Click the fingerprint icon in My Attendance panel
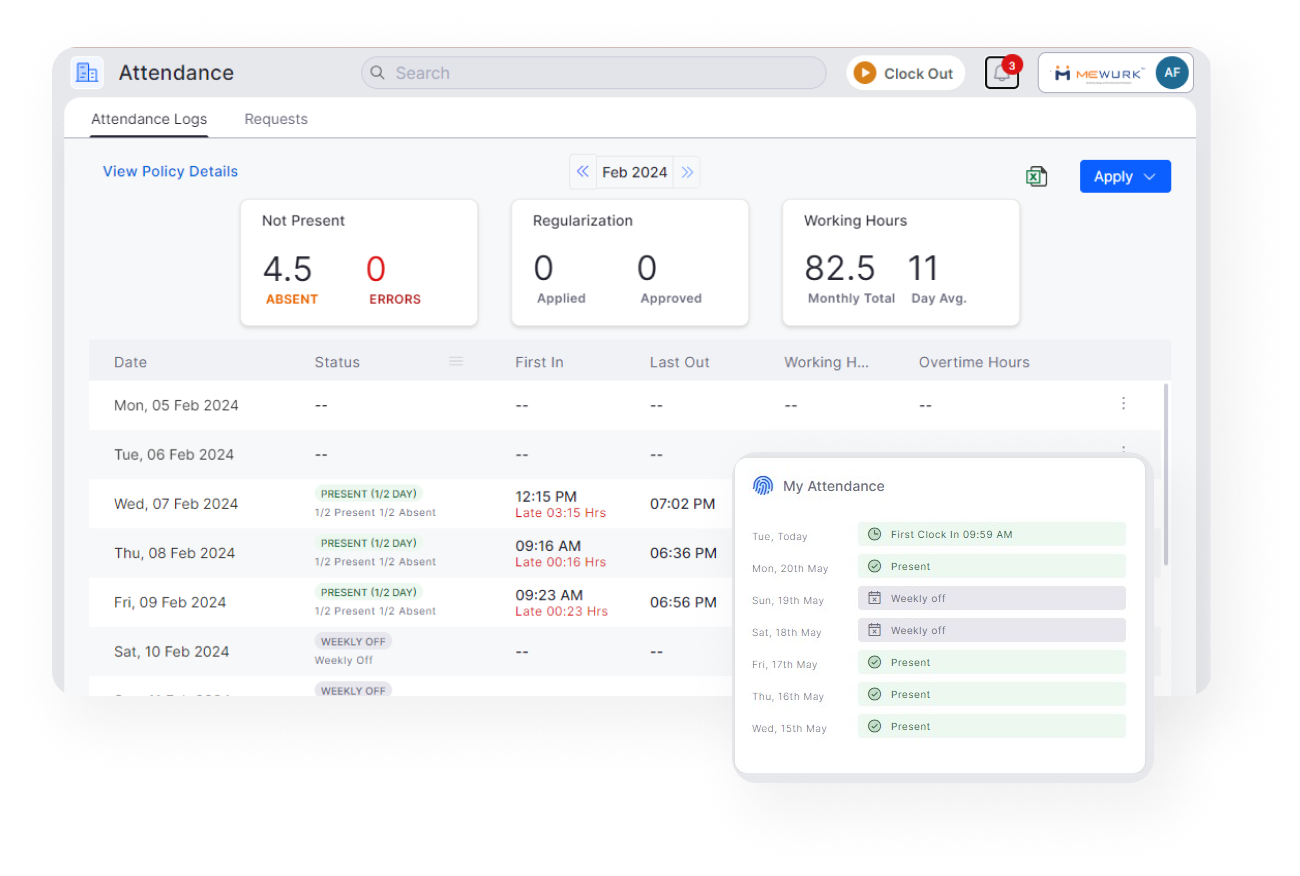1300x876 pixels. (x=763, y=485)
